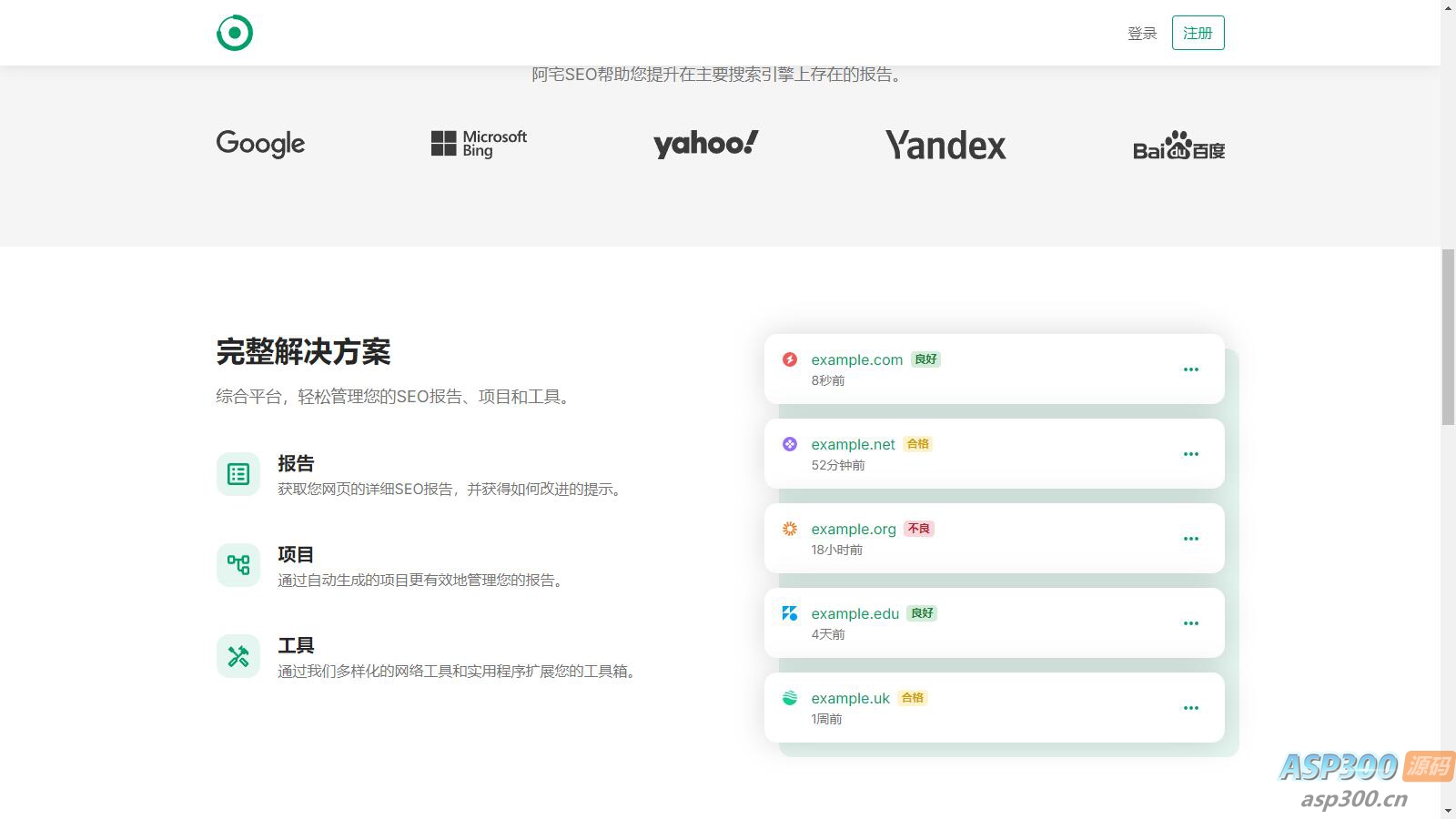Open the three-dot menu for example.com
Image resolution: width=1456 pixels, height=819 pixels.
click(1190, 369)
